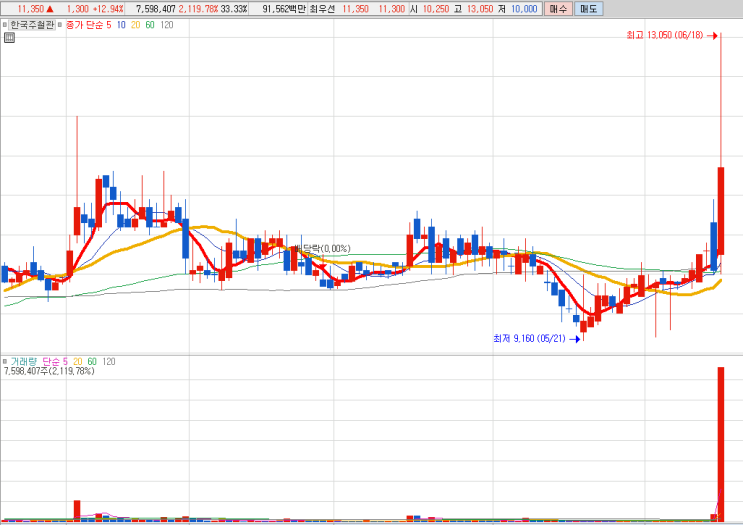Select the 5-day price moving average label
This screenshot has width=743, height=525.
click(x=109, y=25)
